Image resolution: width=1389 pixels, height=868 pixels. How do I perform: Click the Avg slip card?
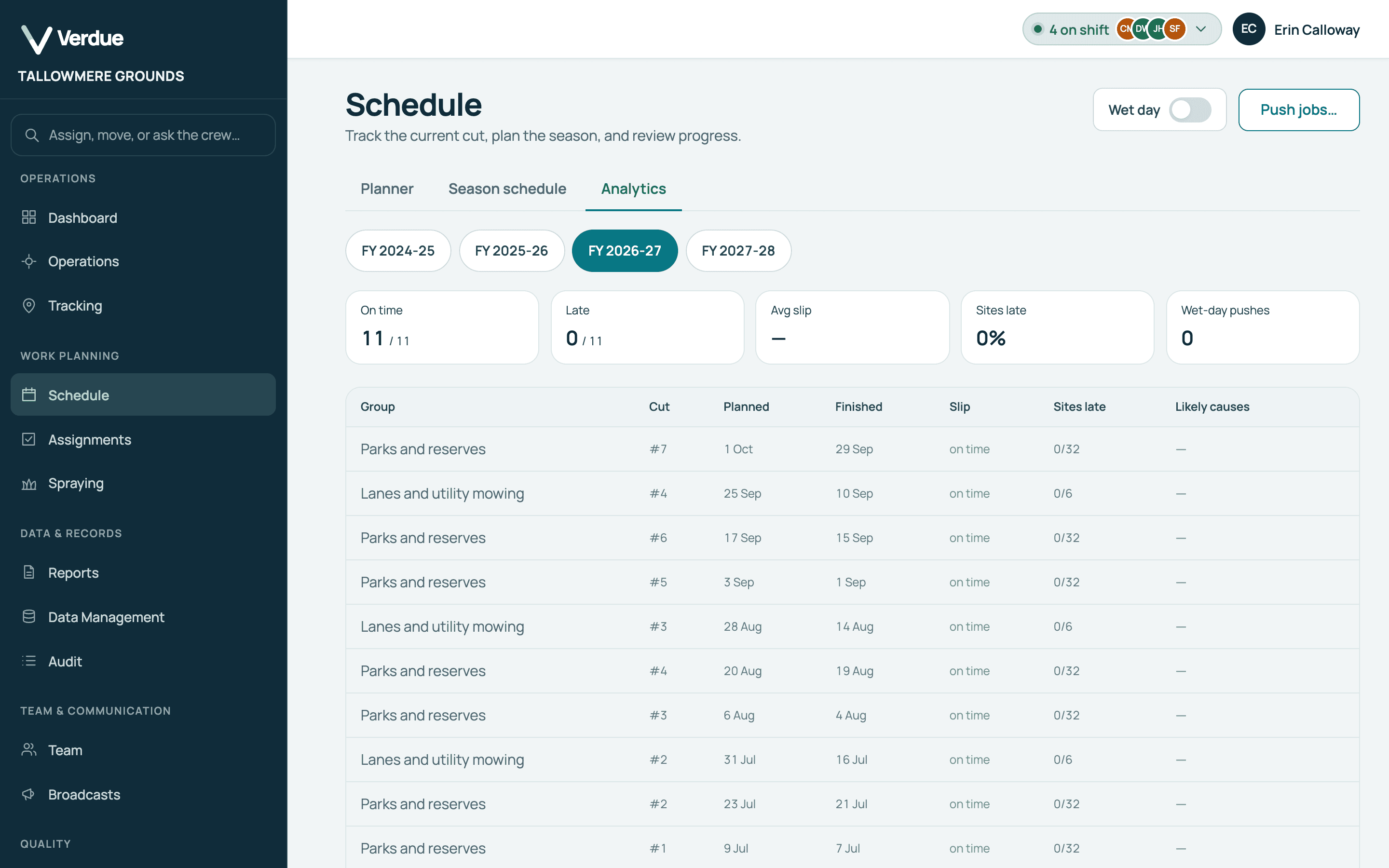point(852,327)
